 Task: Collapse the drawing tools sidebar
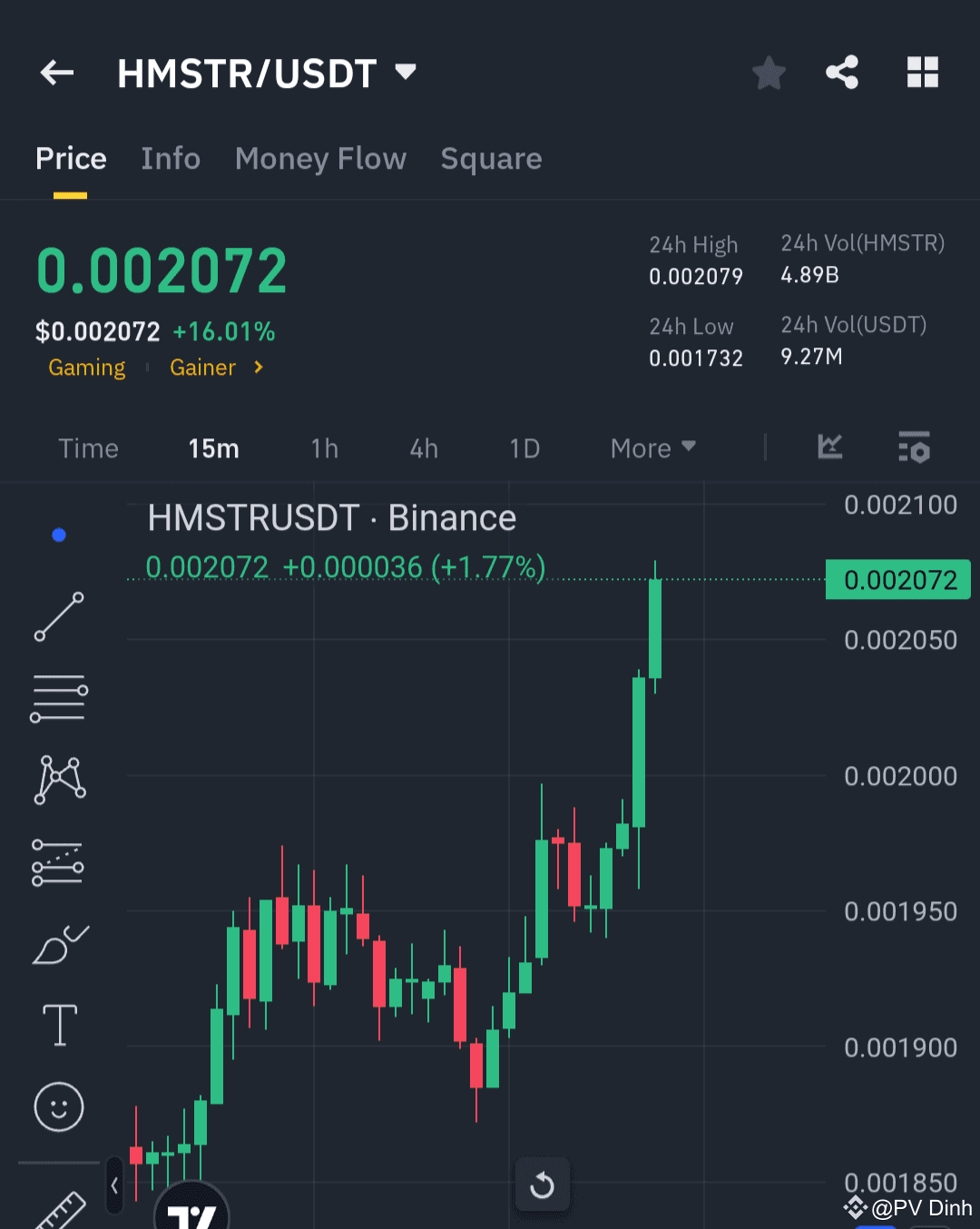point(114,1185)
